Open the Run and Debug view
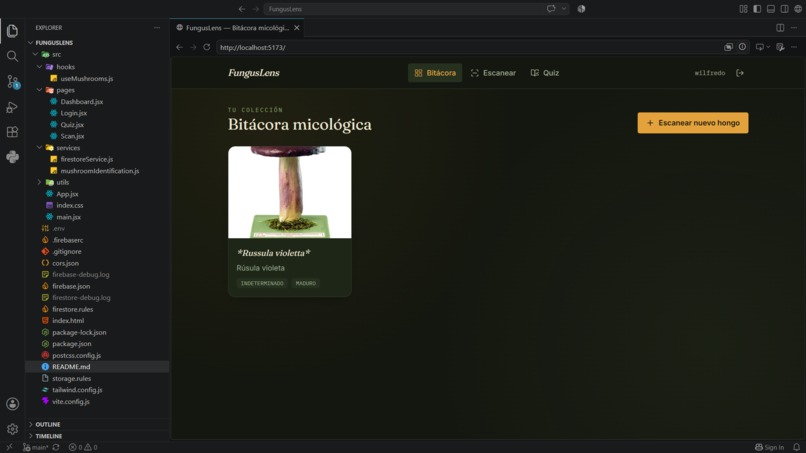 12,107
